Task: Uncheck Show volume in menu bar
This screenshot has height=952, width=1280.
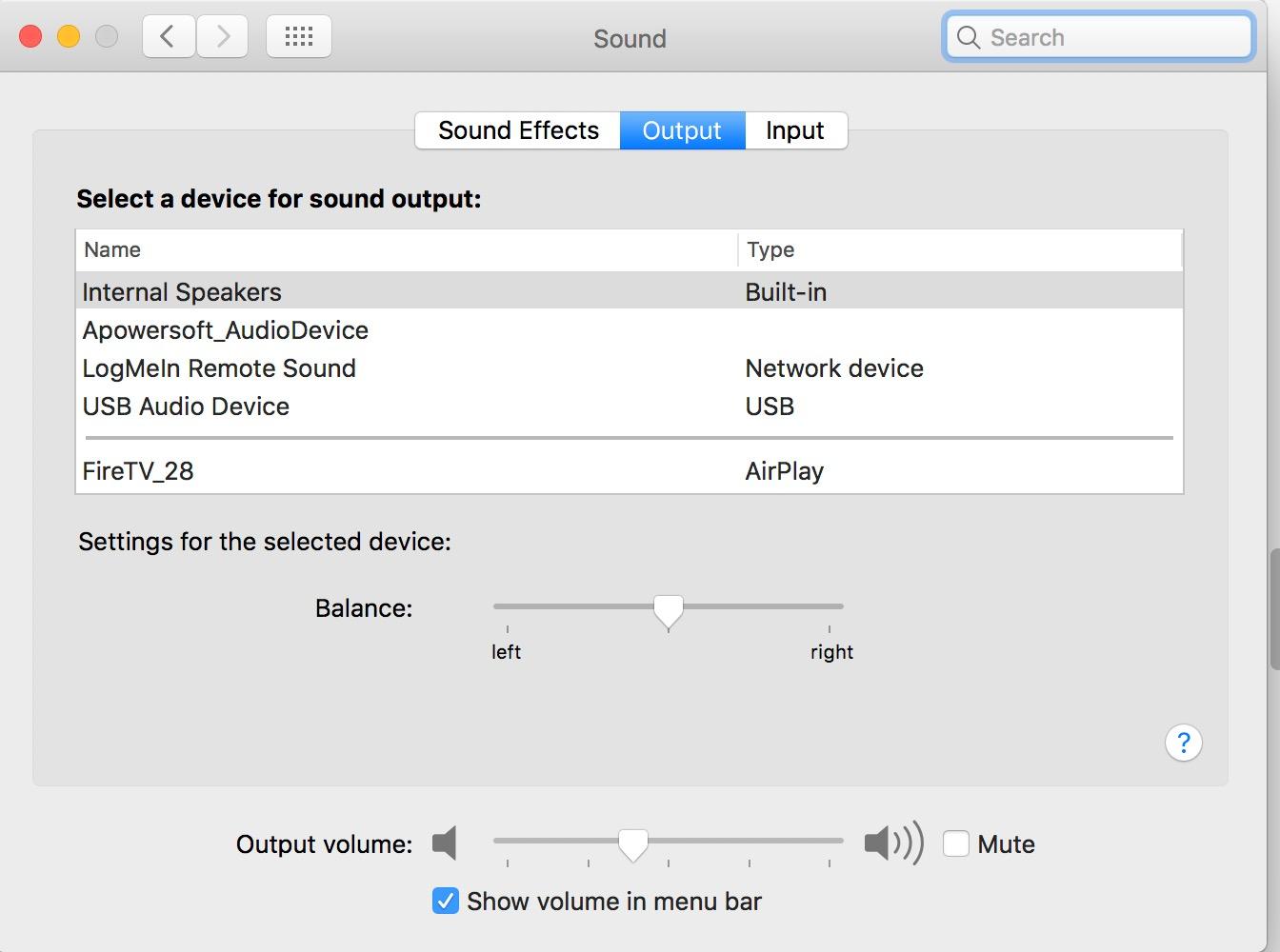Action: pyautogui.click(x=445, y=901)
